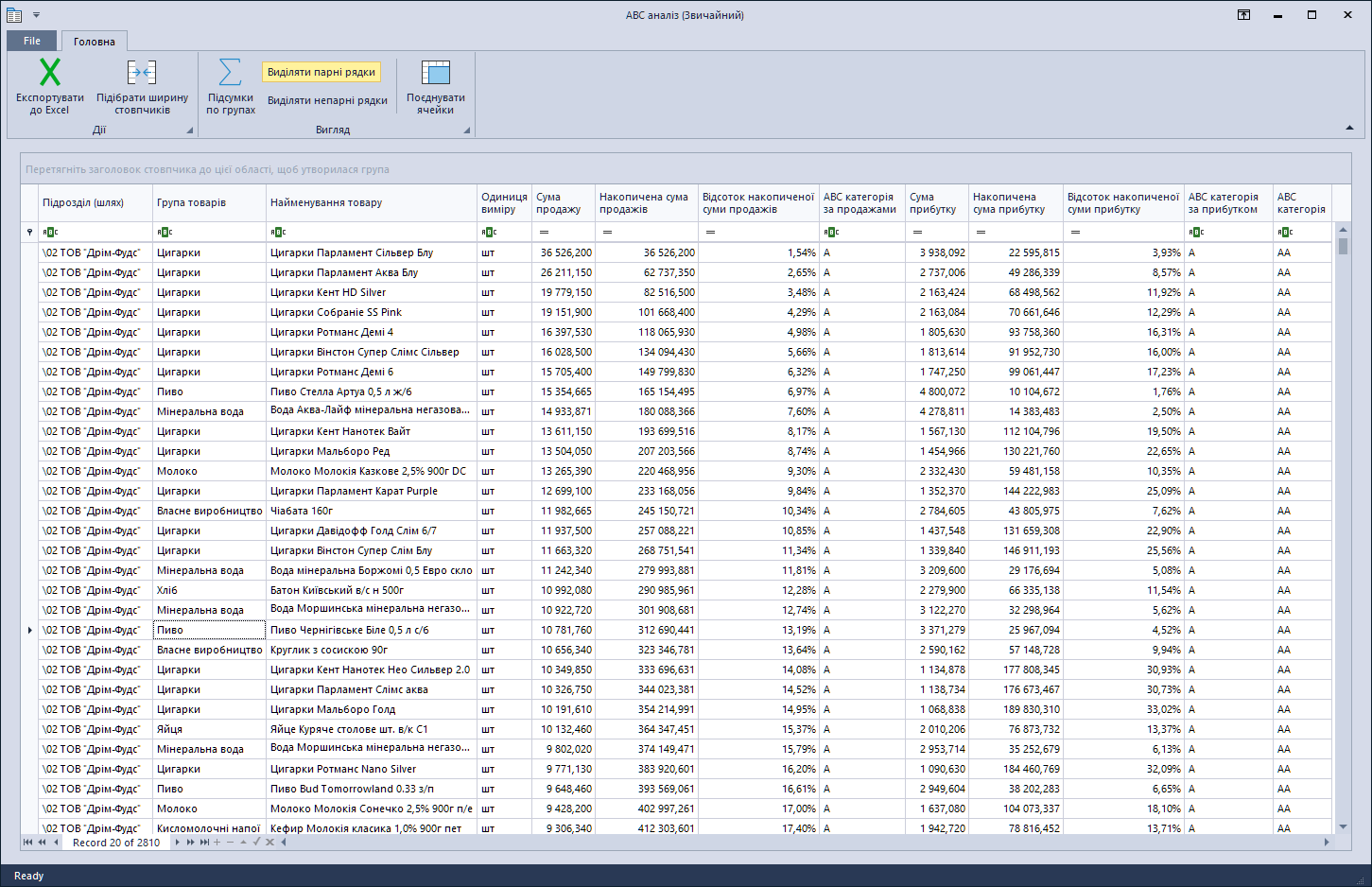Click the delete record minus button

[230, 842]
